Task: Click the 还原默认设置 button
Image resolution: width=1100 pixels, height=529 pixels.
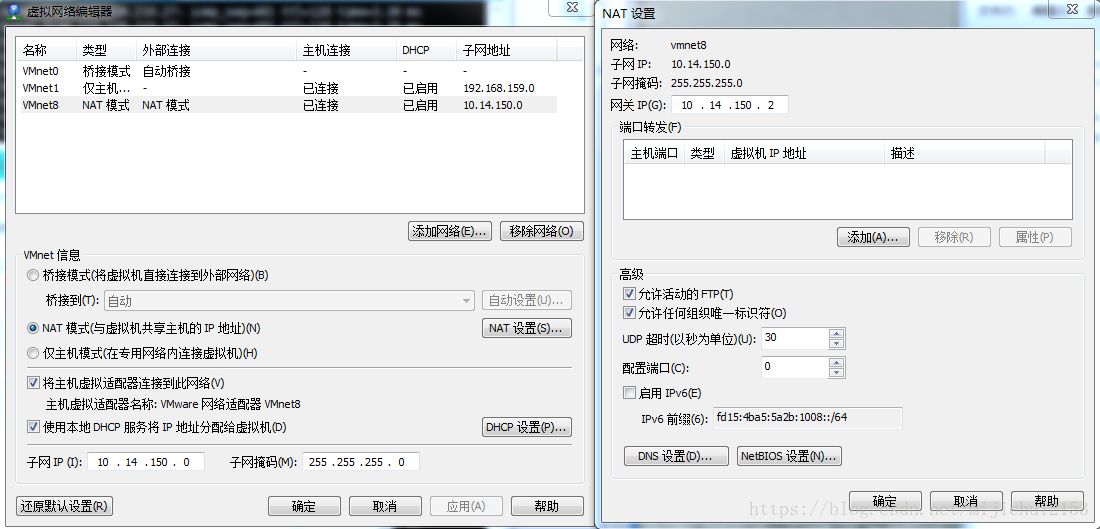Action: (64, 506)
